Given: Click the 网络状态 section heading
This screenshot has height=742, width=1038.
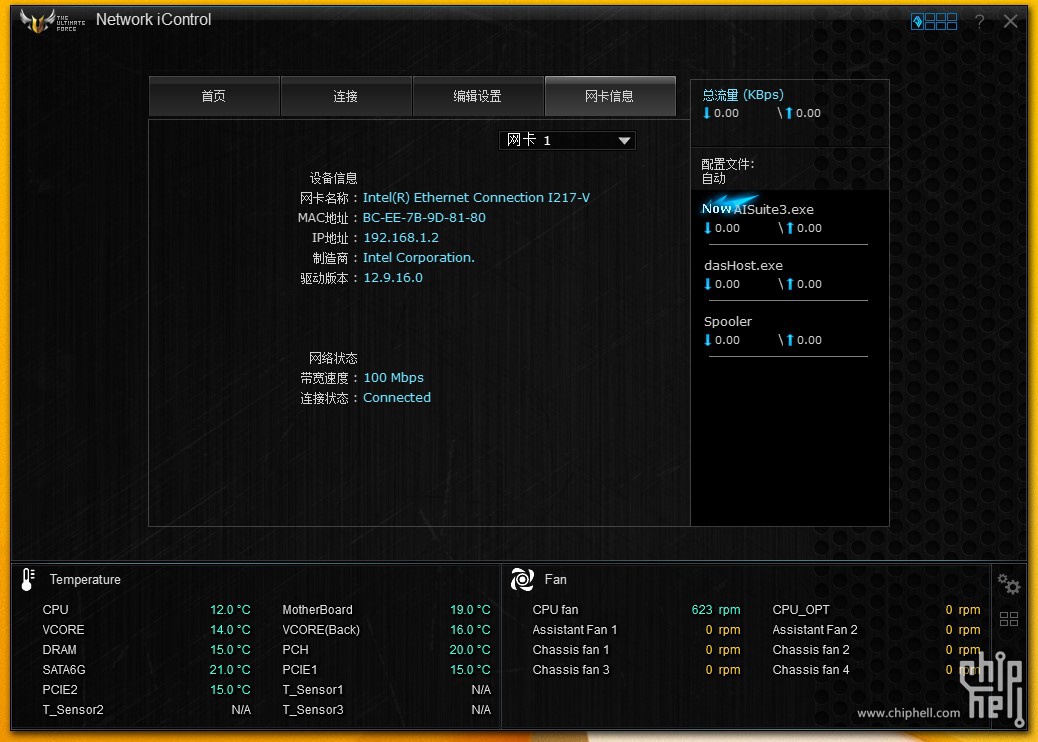Looking at the screenshot, I should click(334, 358).
